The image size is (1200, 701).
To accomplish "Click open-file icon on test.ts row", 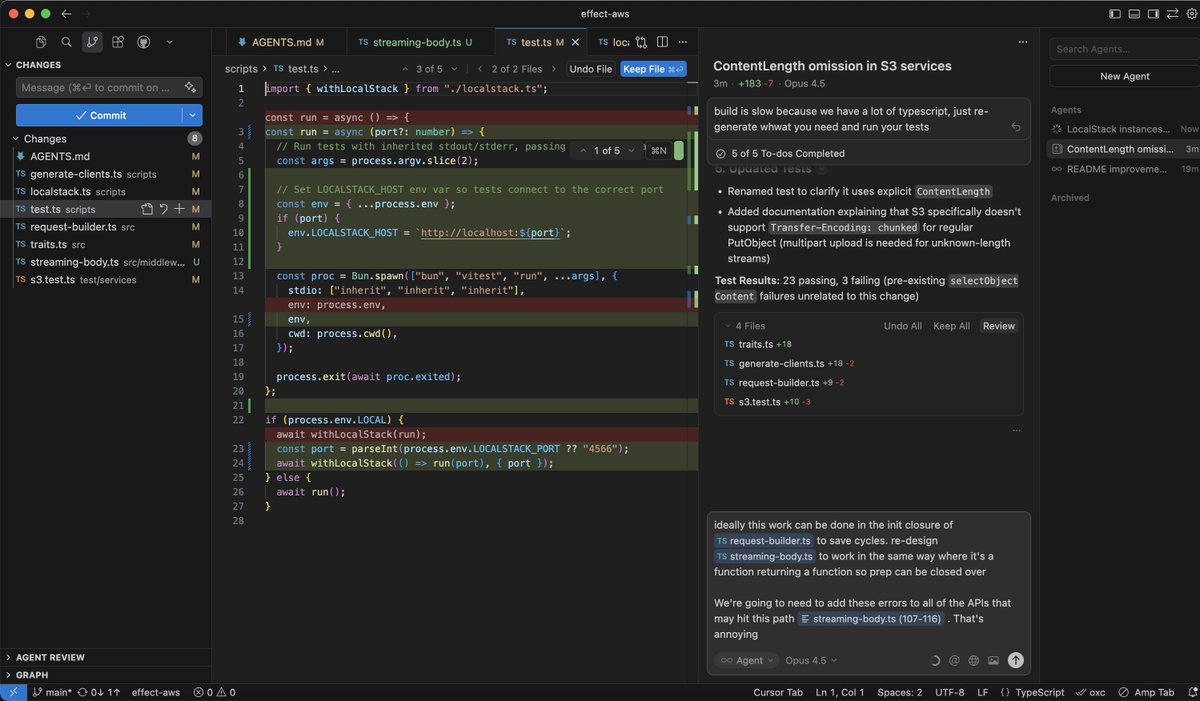I will [147, 209].
